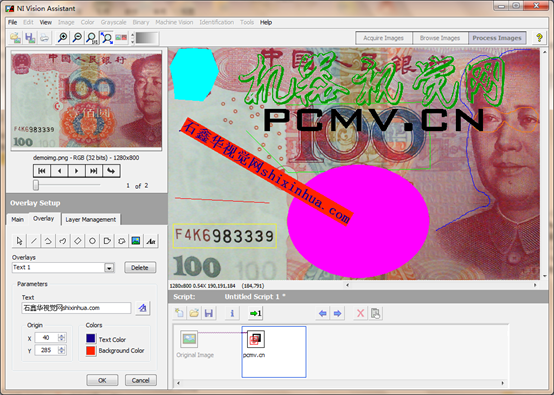Select the oval overlay drawing tool
This screenshot has height=395, width=554.
point(92,241)
